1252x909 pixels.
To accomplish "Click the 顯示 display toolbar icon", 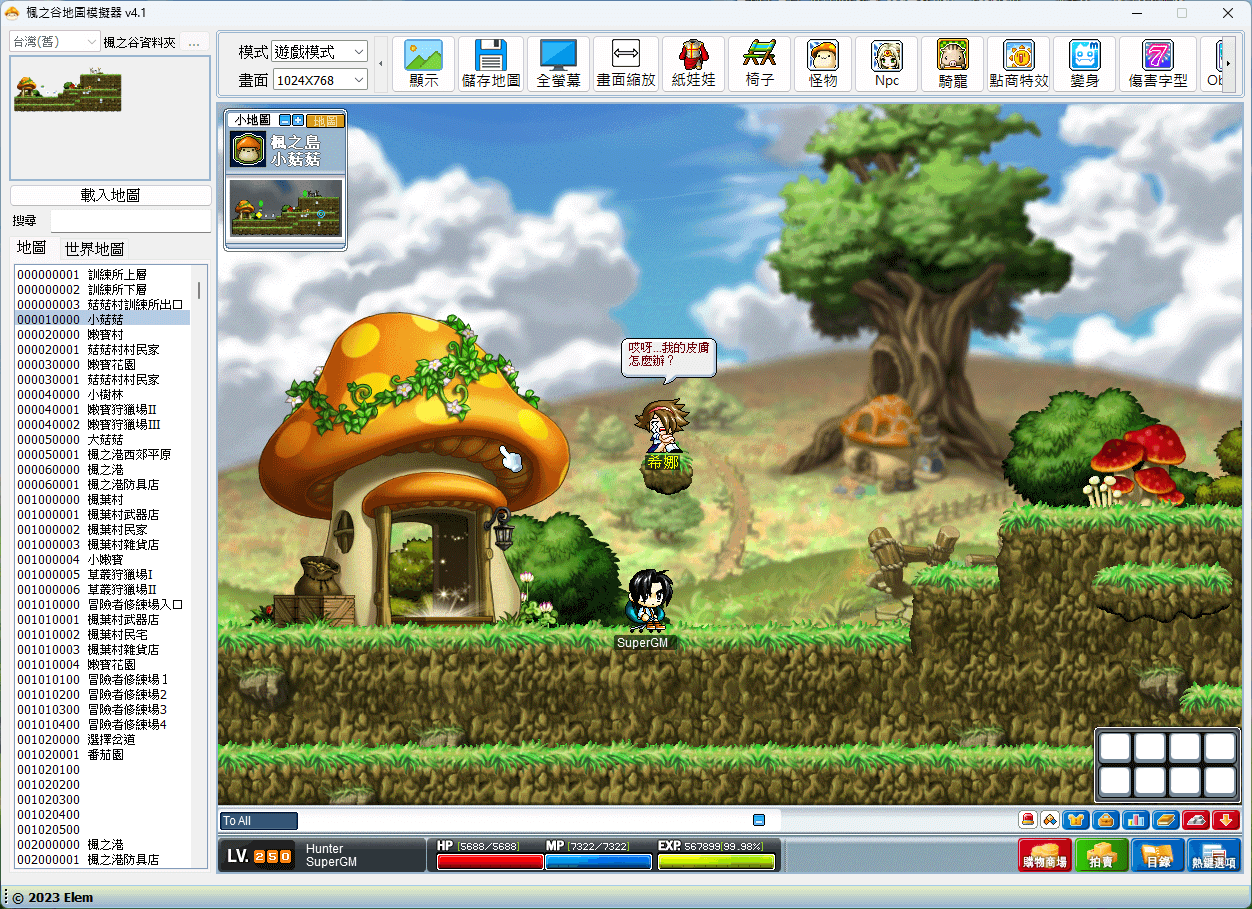I will (x=424, y=64).
